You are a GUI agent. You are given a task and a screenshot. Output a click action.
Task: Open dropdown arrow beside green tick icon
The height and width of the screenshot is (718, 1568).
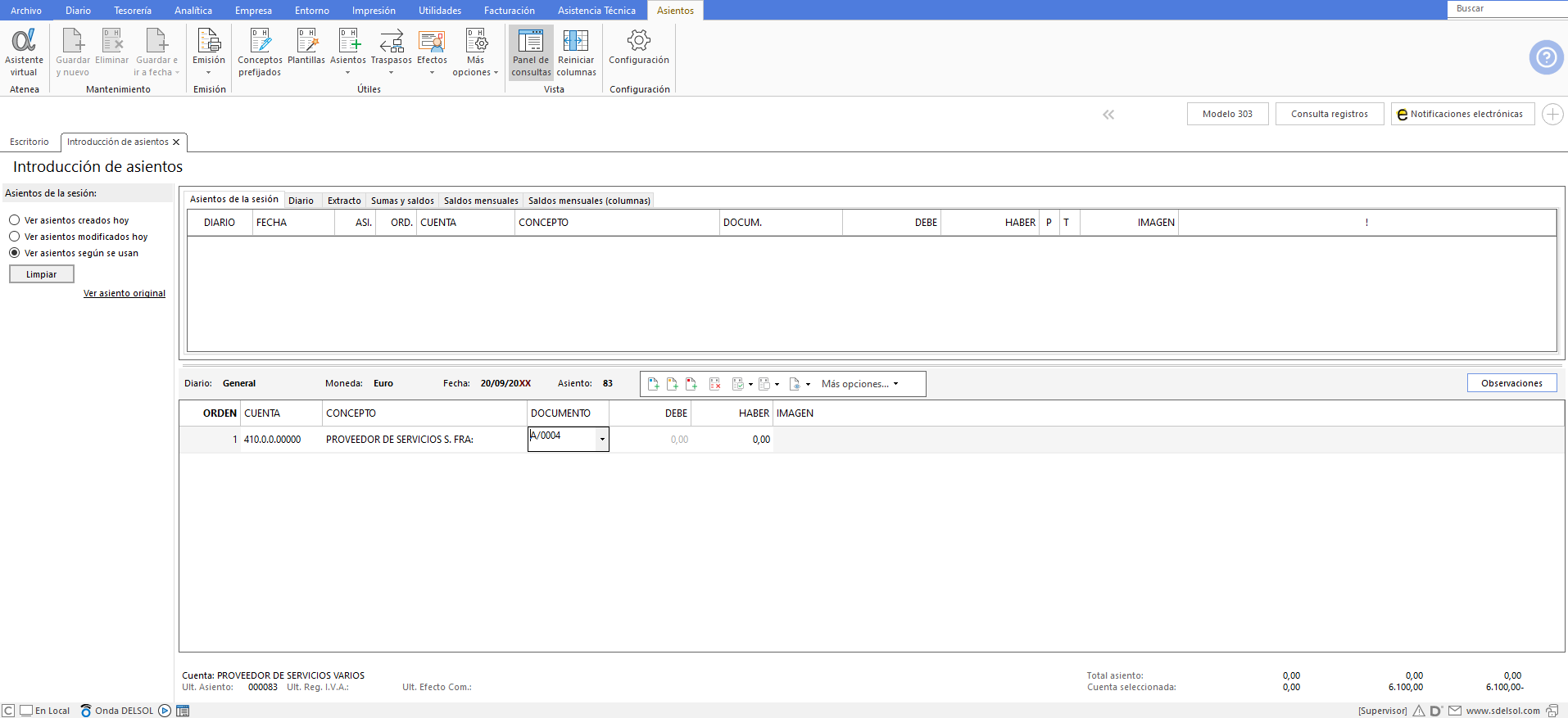(750, 384)
